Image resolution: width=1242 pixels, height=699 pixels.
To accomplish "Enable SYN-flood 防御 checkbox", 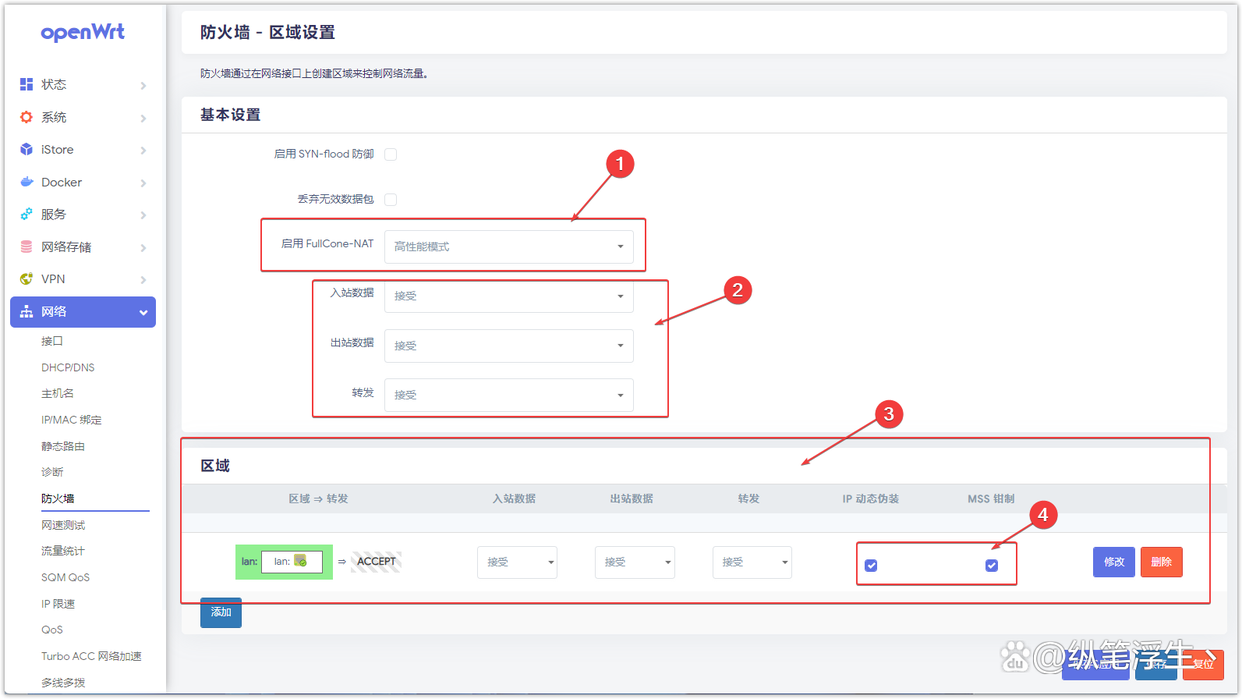I will [390, 154].
